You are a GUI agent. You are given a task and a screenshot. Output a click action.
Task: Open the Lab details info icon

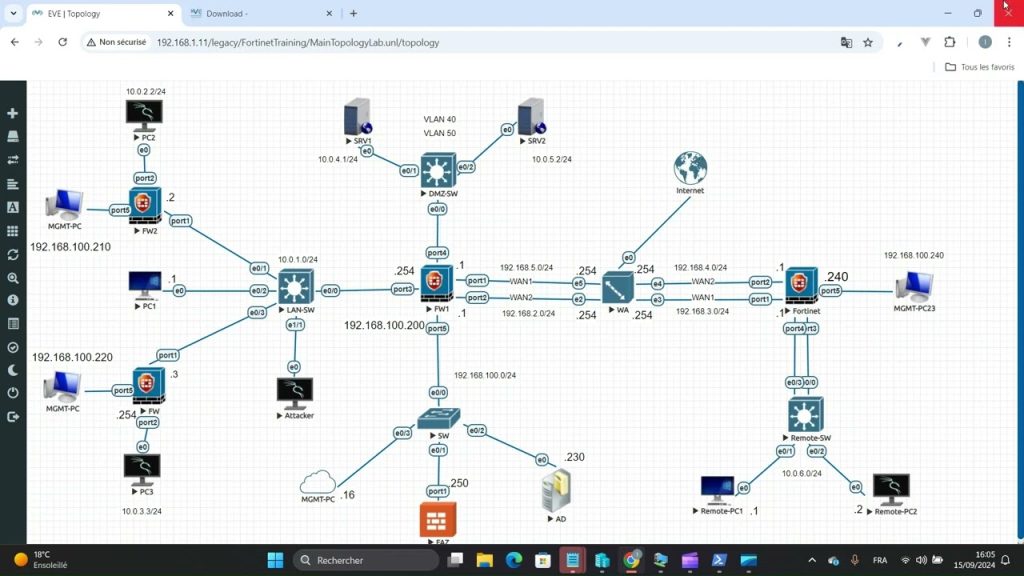click(x=13, y=300)
